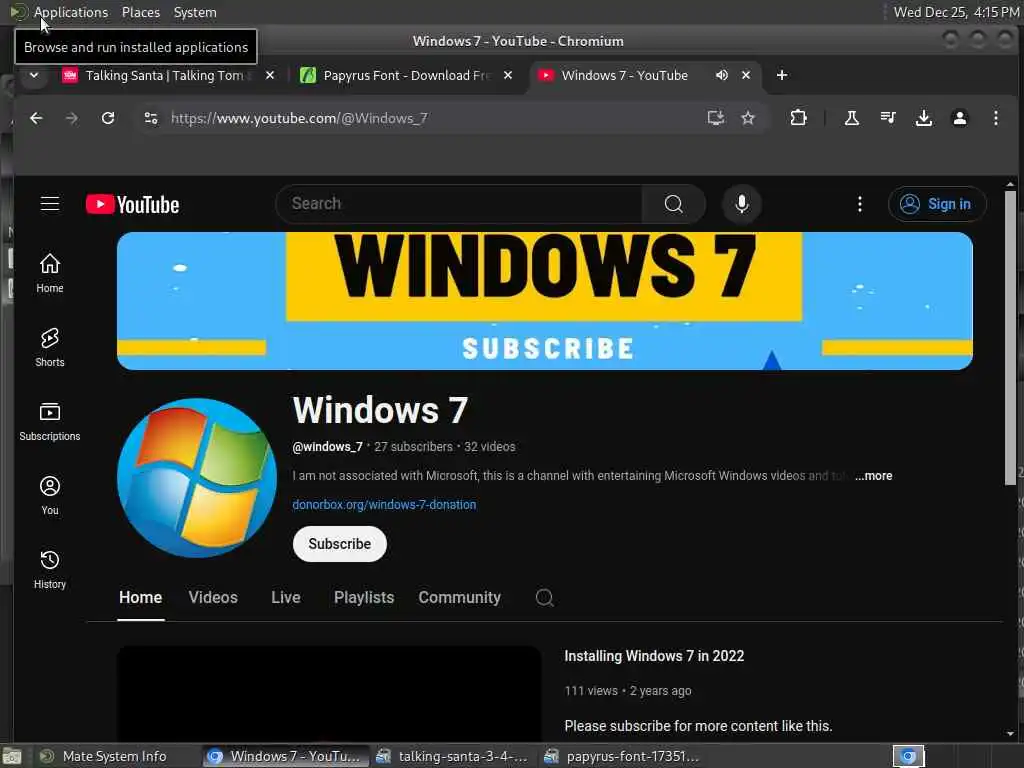
Task: Open Installing Windows 7 in 2022 video title
Action: 654,656
